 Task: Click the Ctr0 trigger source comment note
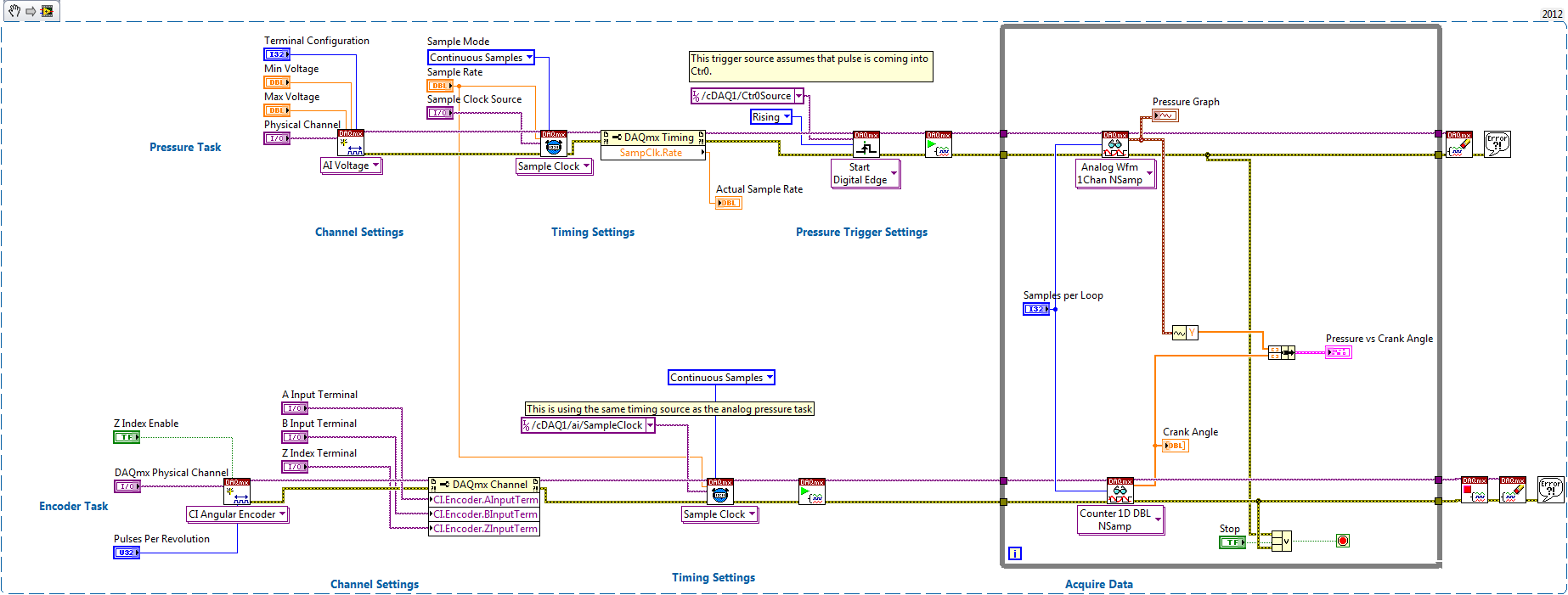pyautogui.click(x=811, y=66)
